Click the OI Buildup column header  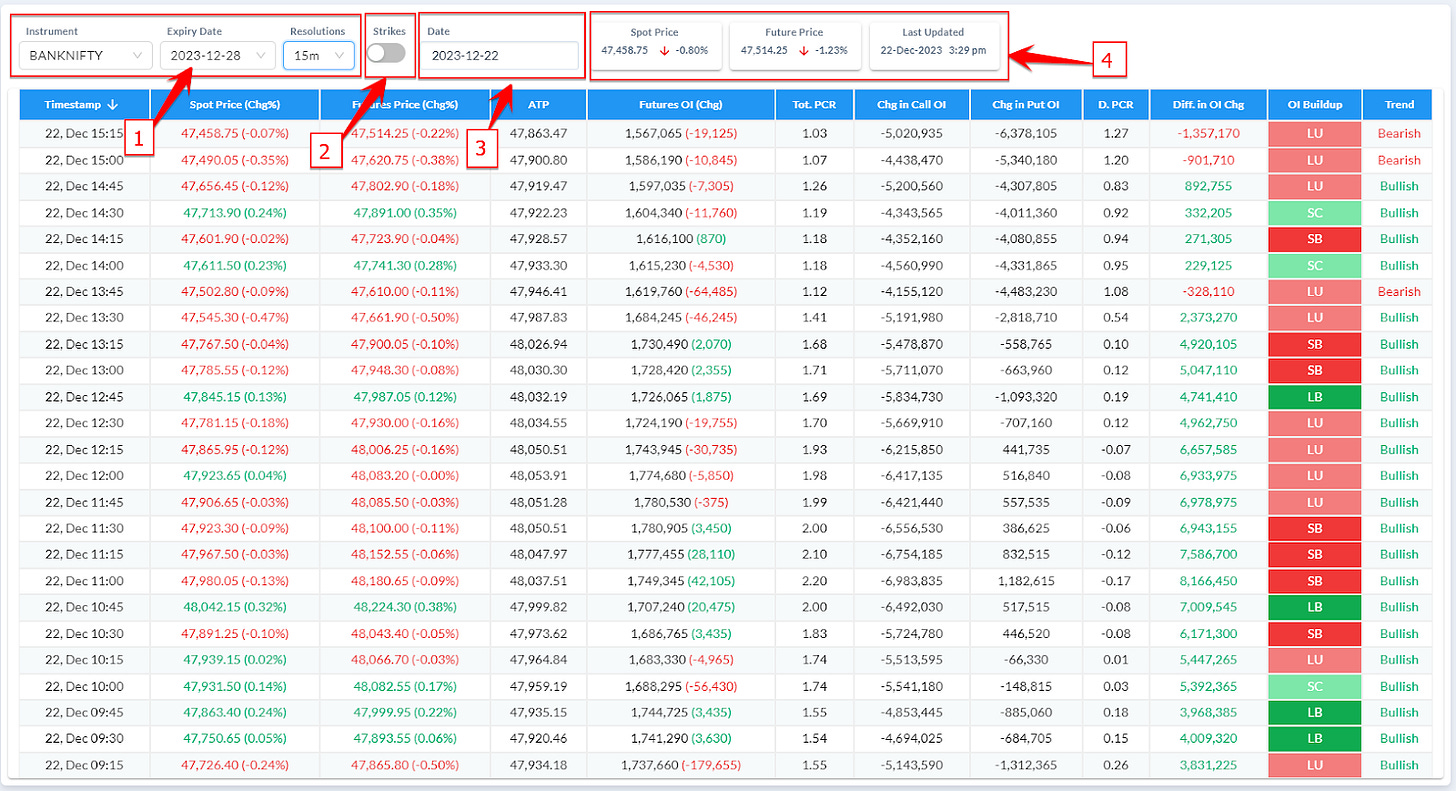click(1314, 104)
